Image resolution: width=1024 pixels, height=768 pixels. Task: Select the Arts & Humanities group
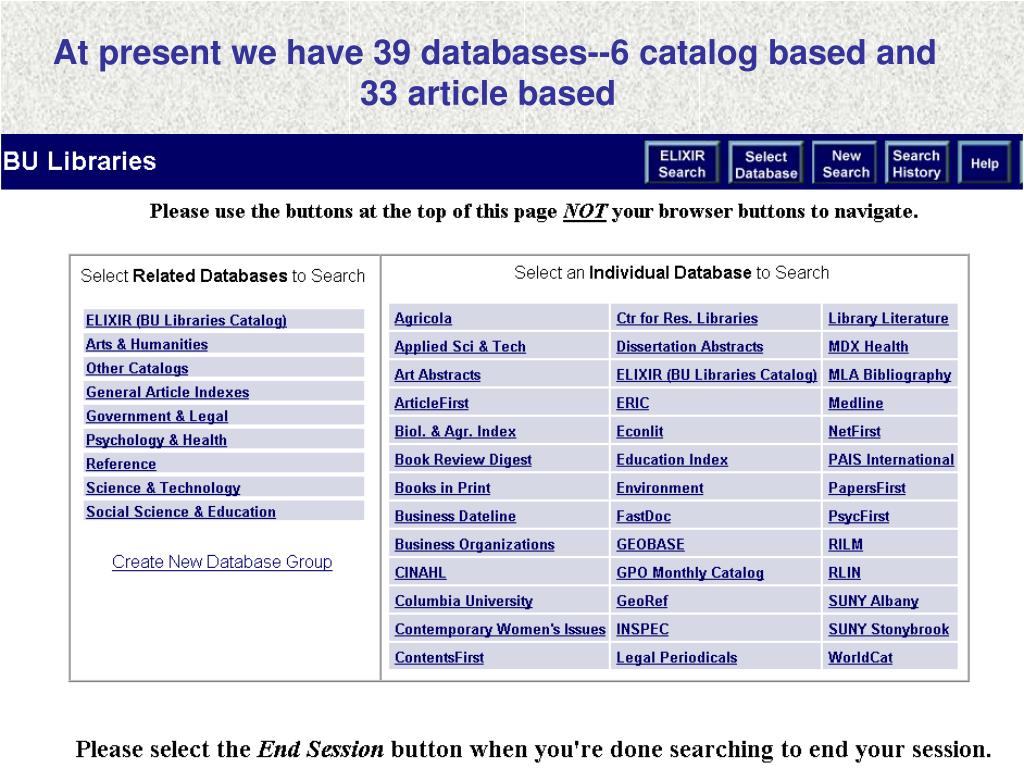(x=147, y=344)
